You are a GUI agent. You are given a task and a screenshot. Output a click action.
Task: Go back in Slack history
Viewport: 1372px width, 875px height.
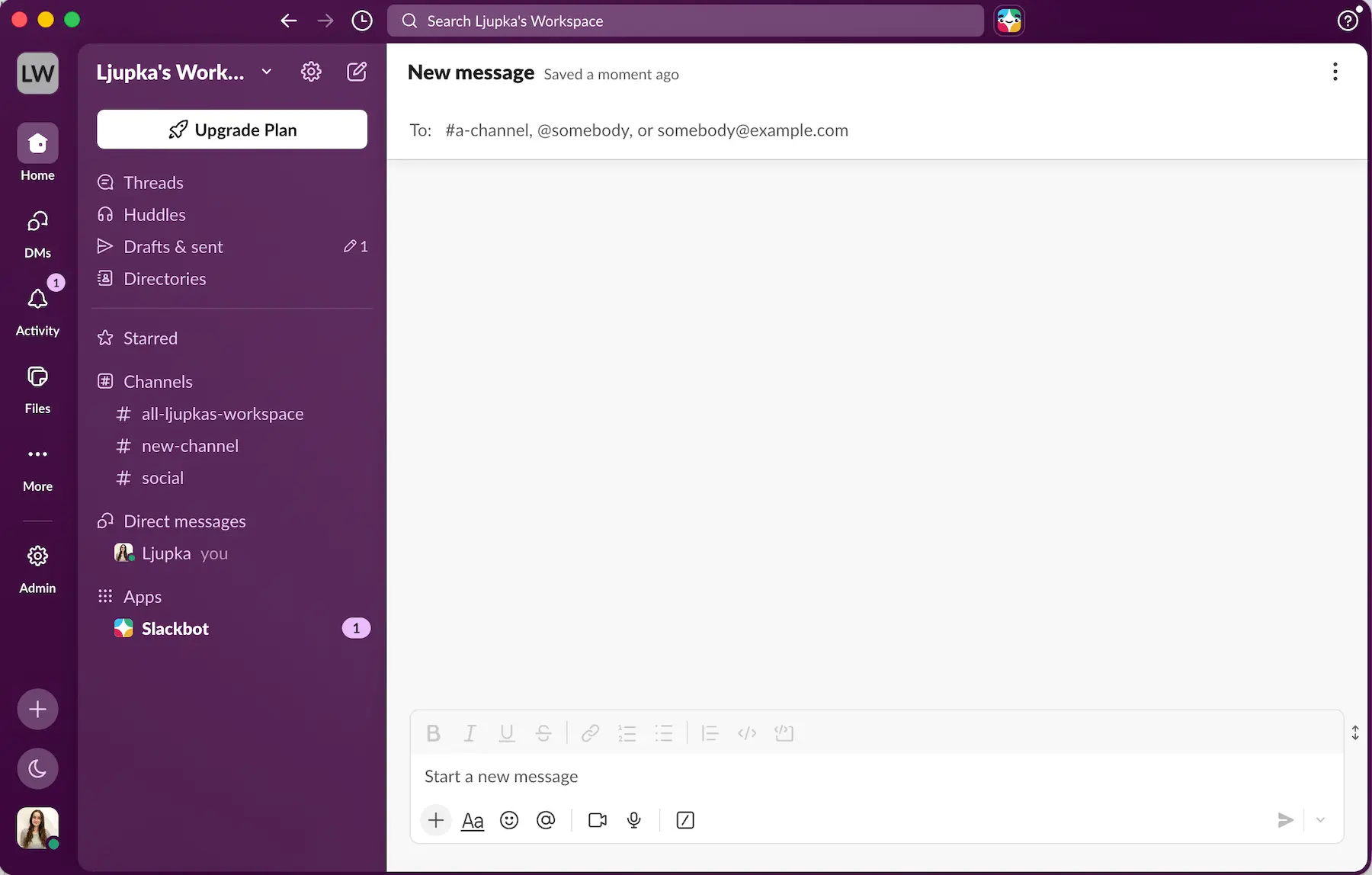pyautogui.click(x=288, y=21)
